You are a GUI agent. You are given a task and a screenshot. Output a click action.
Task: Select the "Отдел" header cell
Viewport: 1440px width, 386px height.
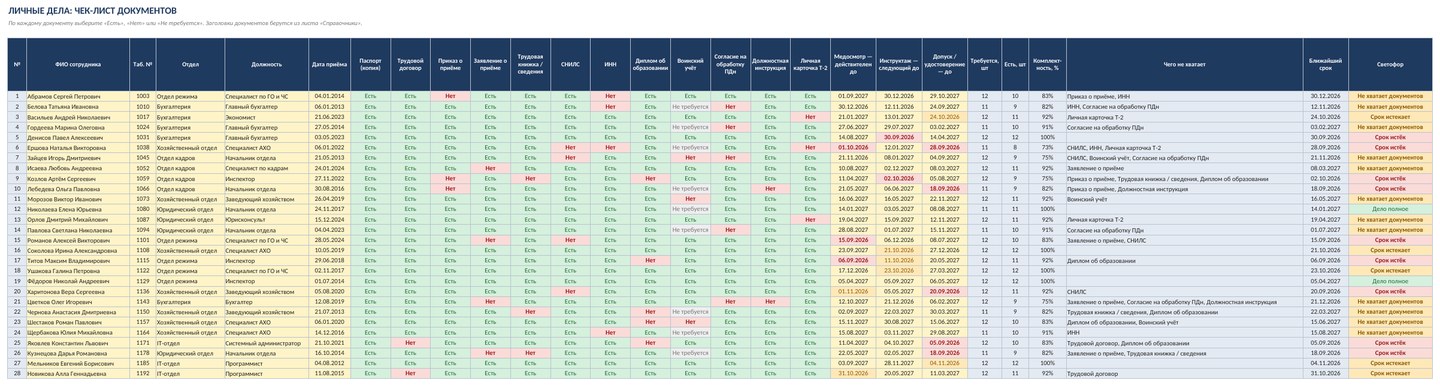(190, 64)
